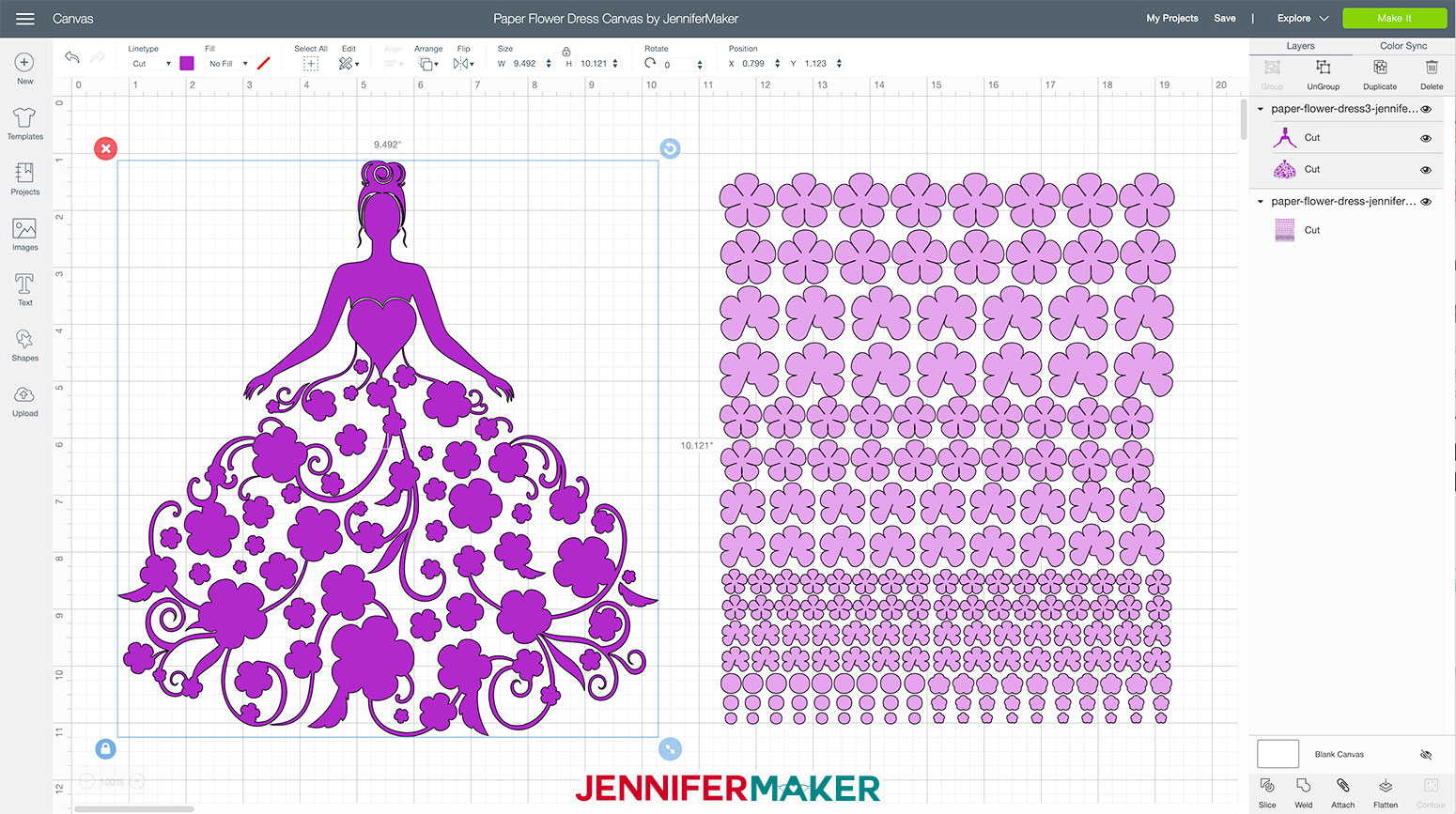Click the resize handle on dress selection
The height and width of the screenshot is (814, 1456).
coord(670,748)
